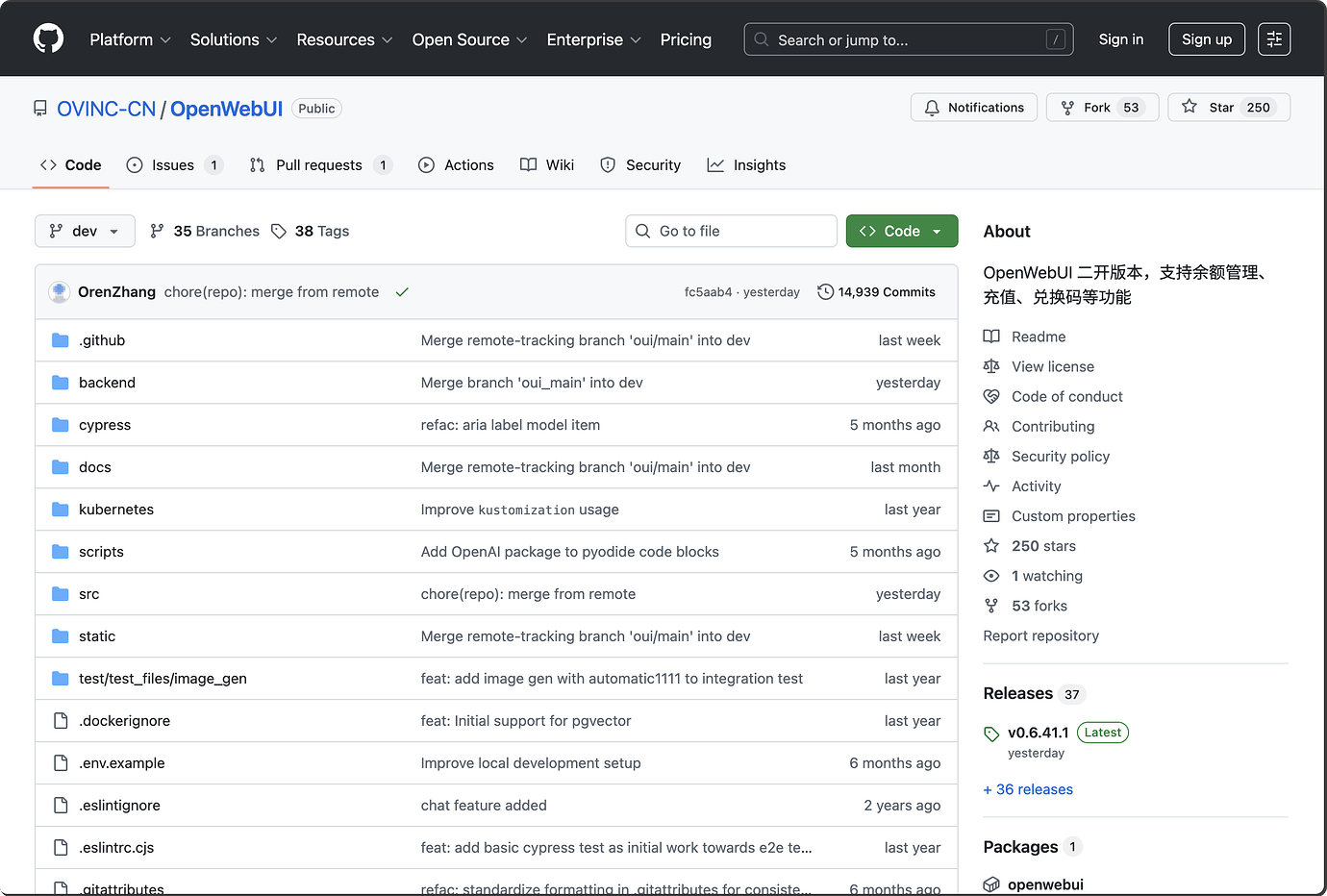Click the Sign in link

point(1121,39)
